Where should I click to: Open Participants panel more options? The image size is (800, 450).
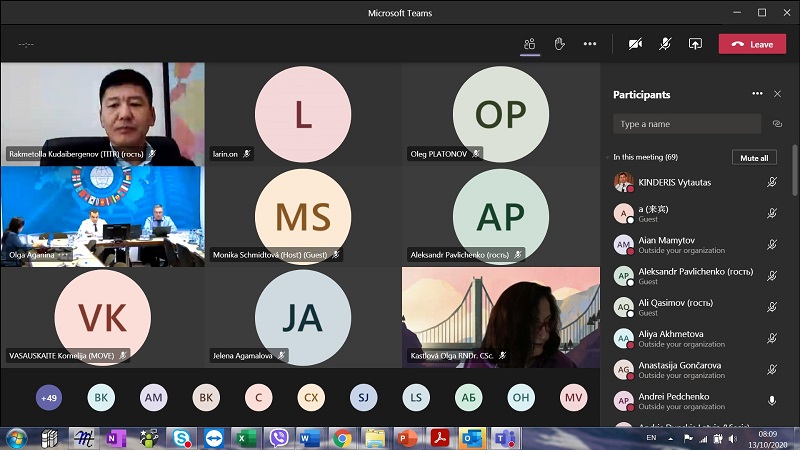coord(757,94)
